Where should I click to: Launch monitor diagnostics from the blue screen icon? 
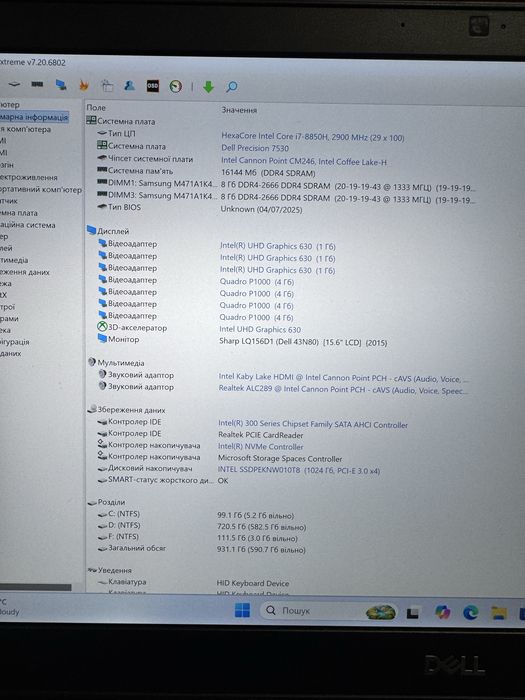click(61, 84)
